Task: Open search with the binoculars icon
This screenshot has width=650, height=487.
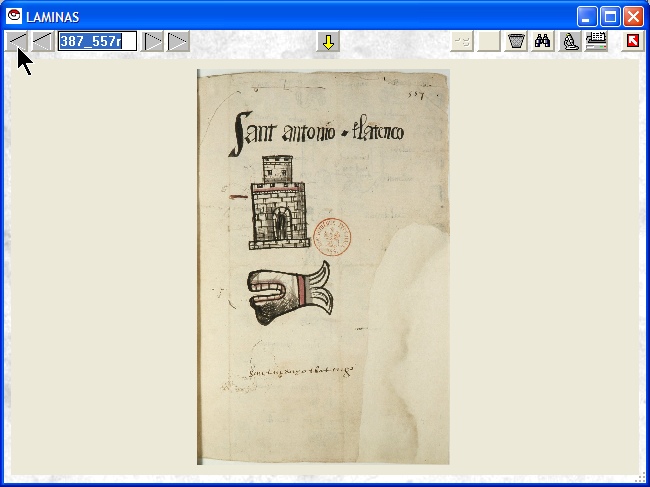Action: coord(543,41)
